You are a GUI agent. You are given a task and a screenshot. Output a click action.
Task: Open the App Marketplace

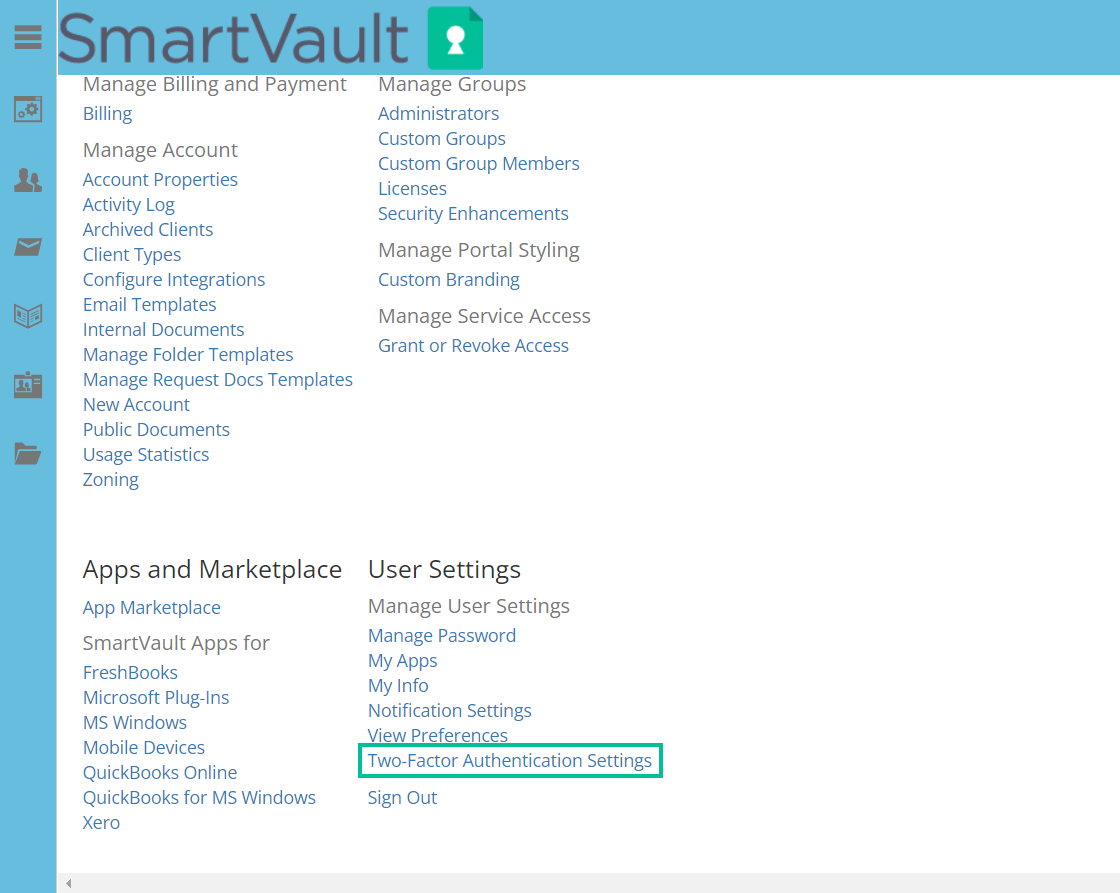coord(151,607)
